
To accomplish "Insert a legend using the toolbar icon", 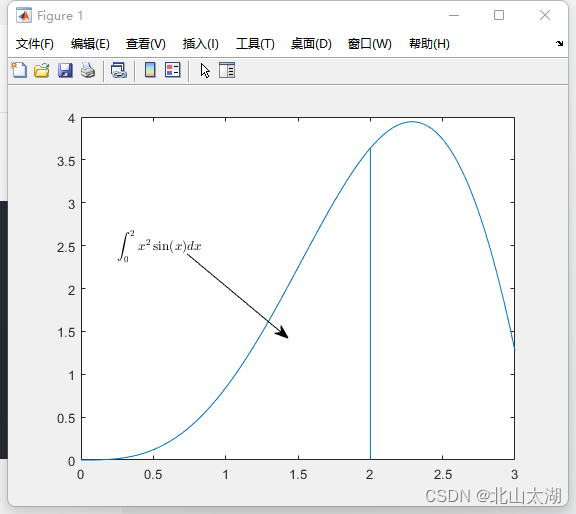I will pos(173,70).
